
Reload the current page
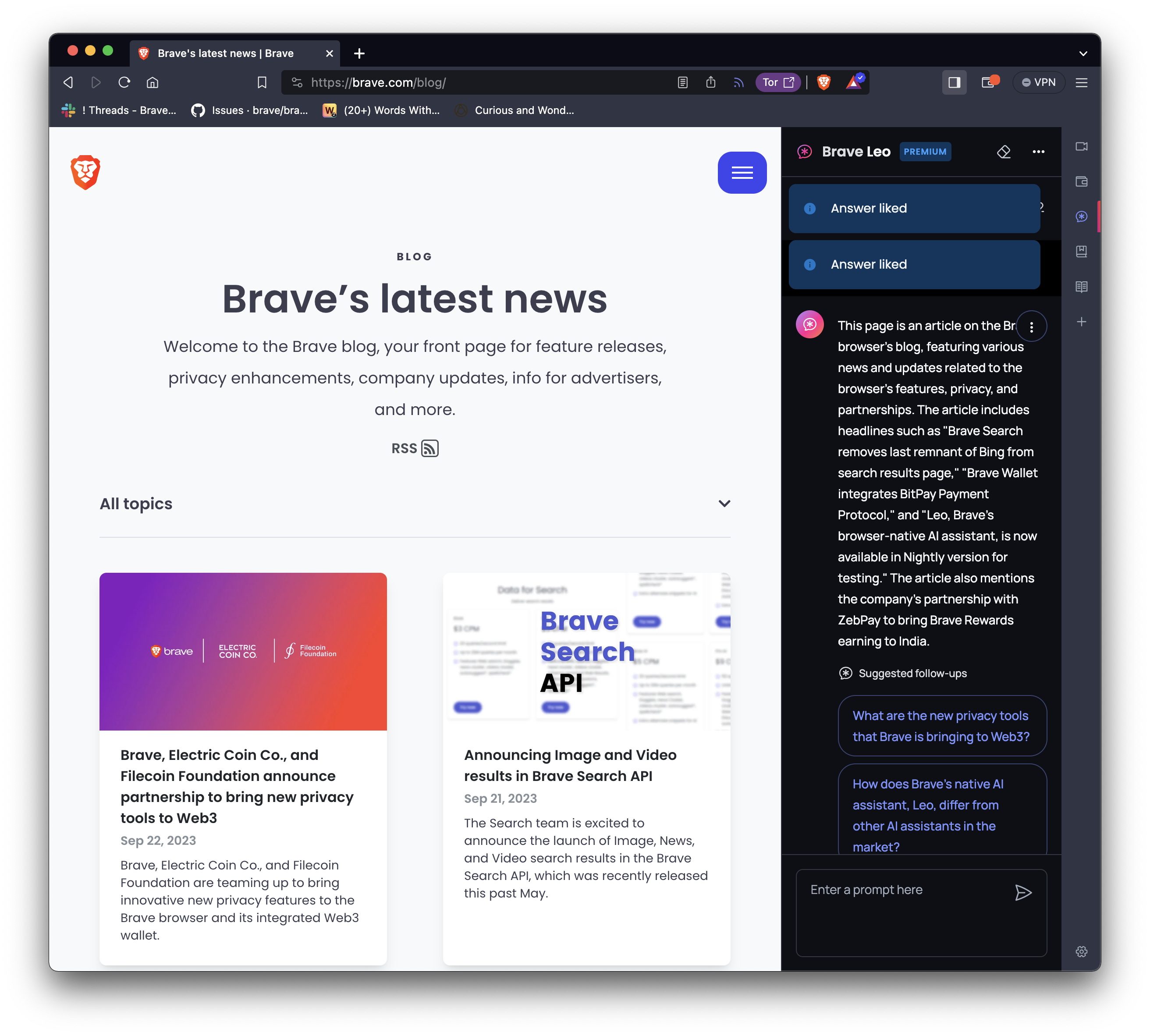coord(124,82)
